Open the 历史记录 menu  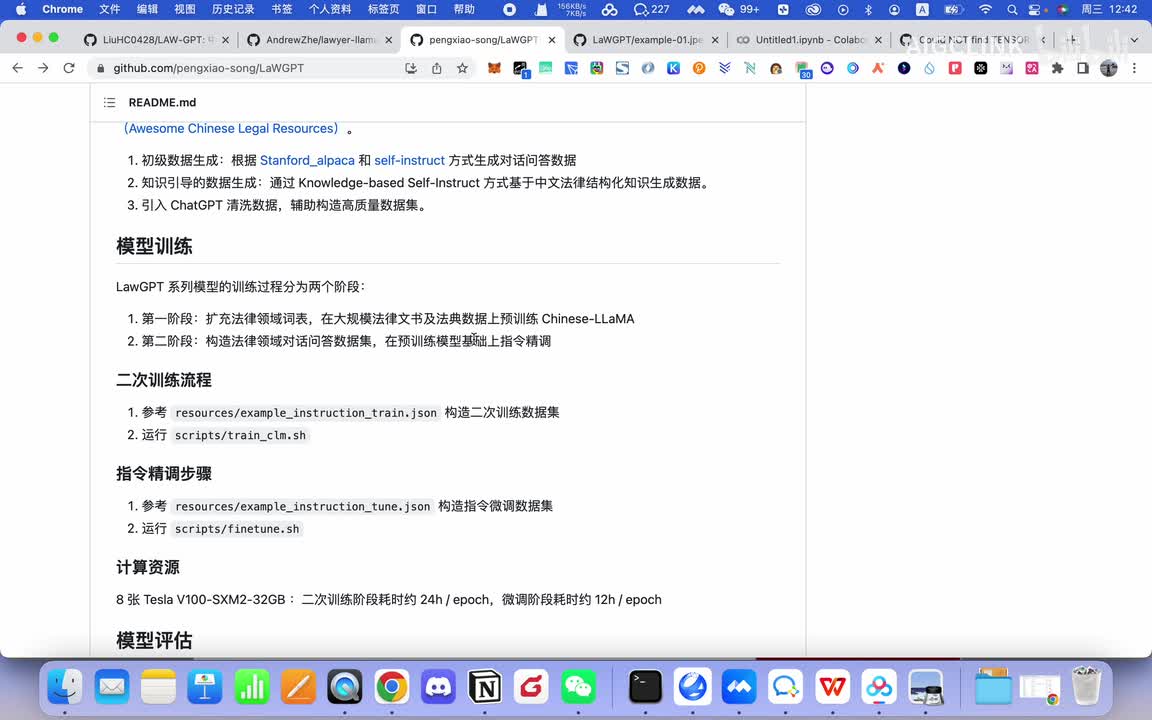233,9
